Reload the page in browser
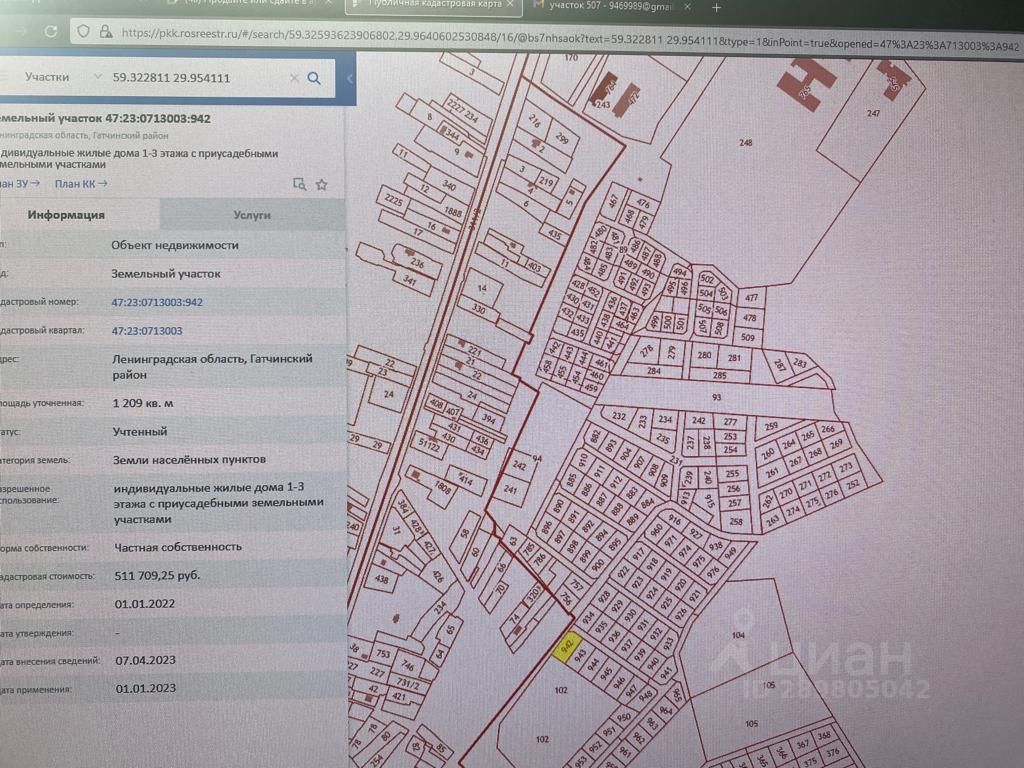 pyautogui.click(x=50, y=33)
